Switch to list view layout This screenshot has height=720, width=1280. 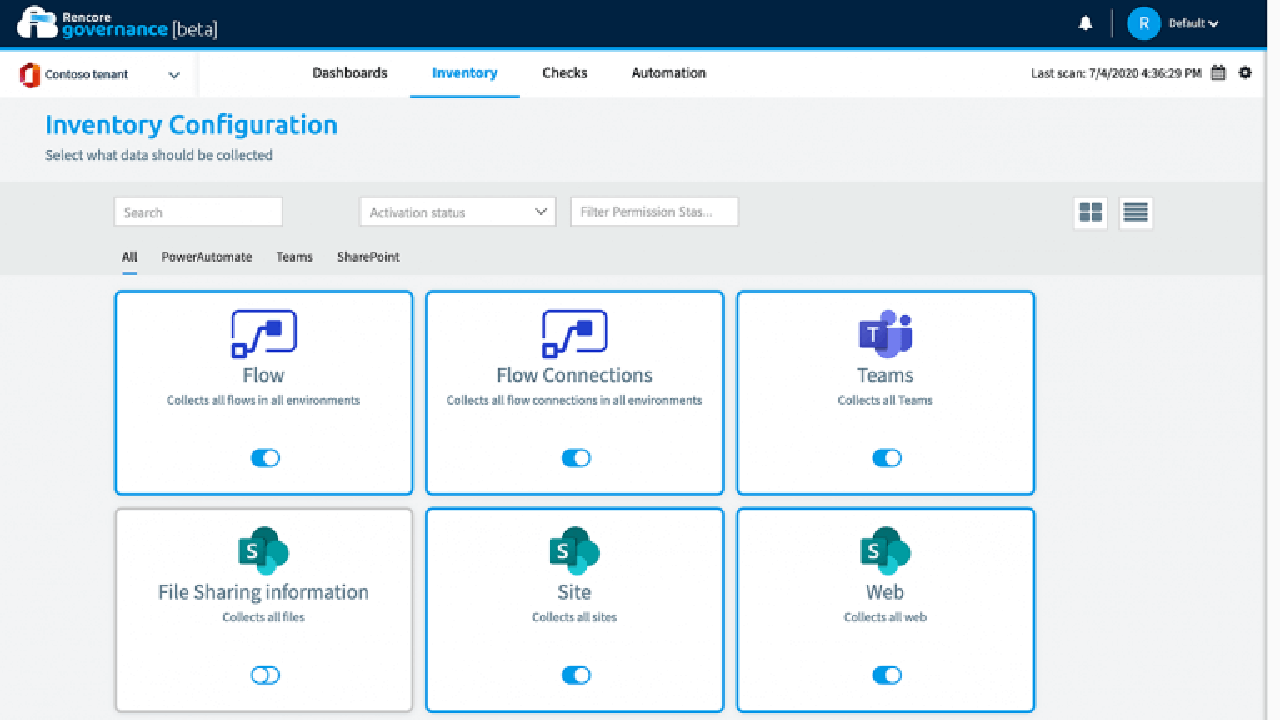click(x=1135, y=213)
